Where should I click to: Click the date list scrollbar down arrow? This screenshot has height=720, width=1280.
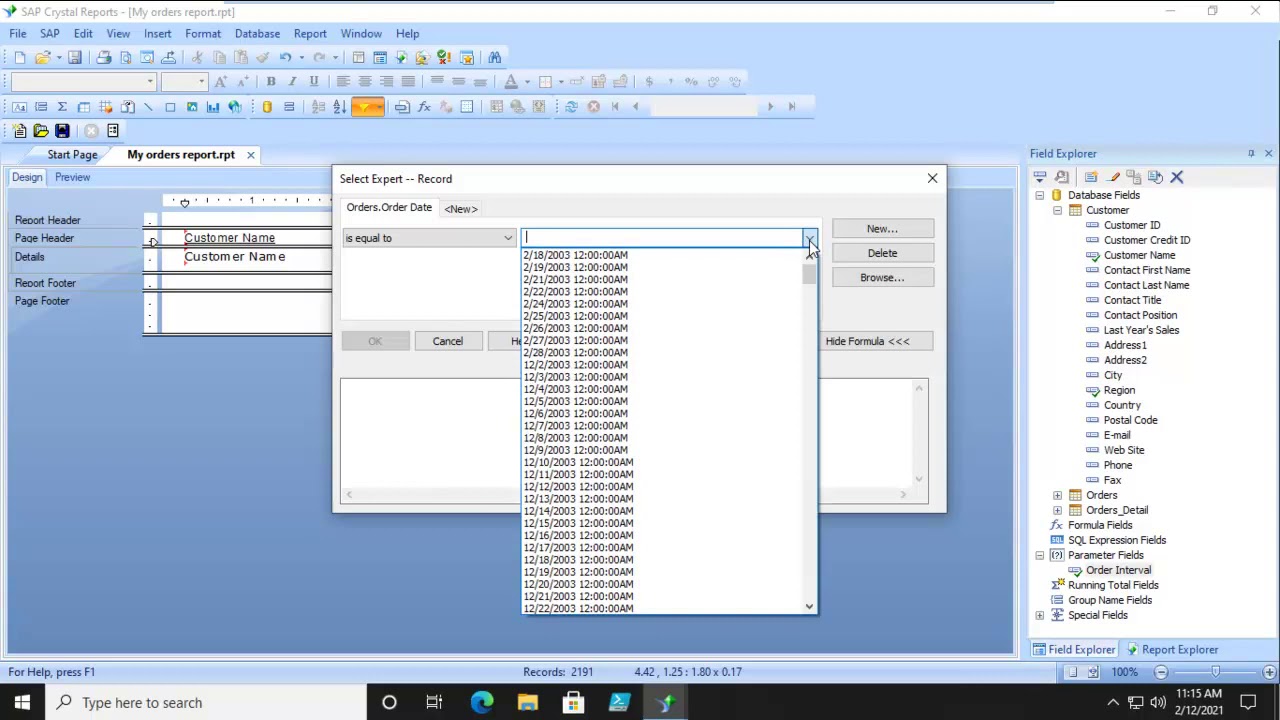(x=809, y=606)
